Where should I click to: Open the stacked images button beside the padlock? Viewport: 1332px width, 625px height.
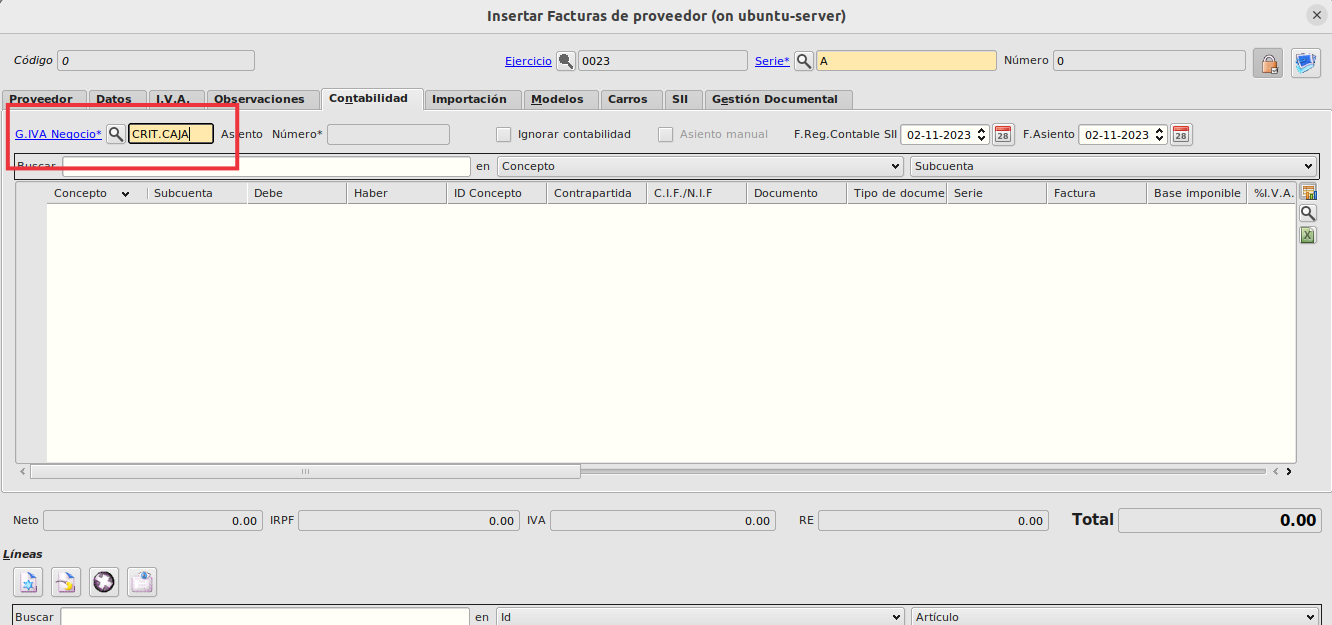click(1306, 63)
